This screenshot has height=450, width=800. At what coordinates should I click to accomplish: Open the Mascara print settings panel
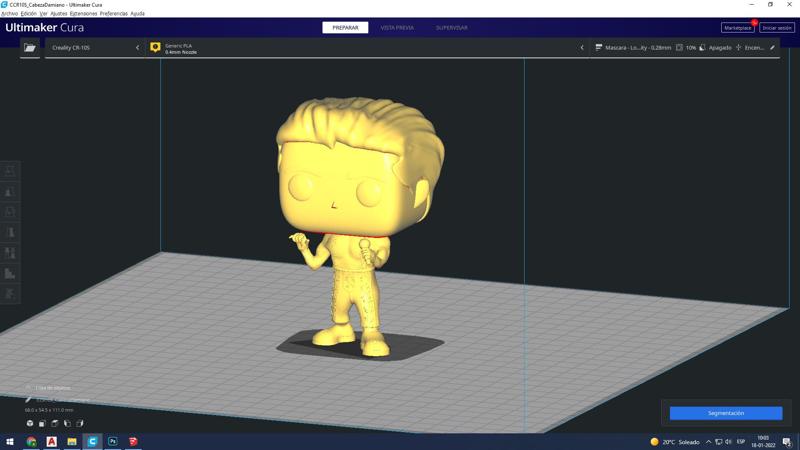pos(685,47)
